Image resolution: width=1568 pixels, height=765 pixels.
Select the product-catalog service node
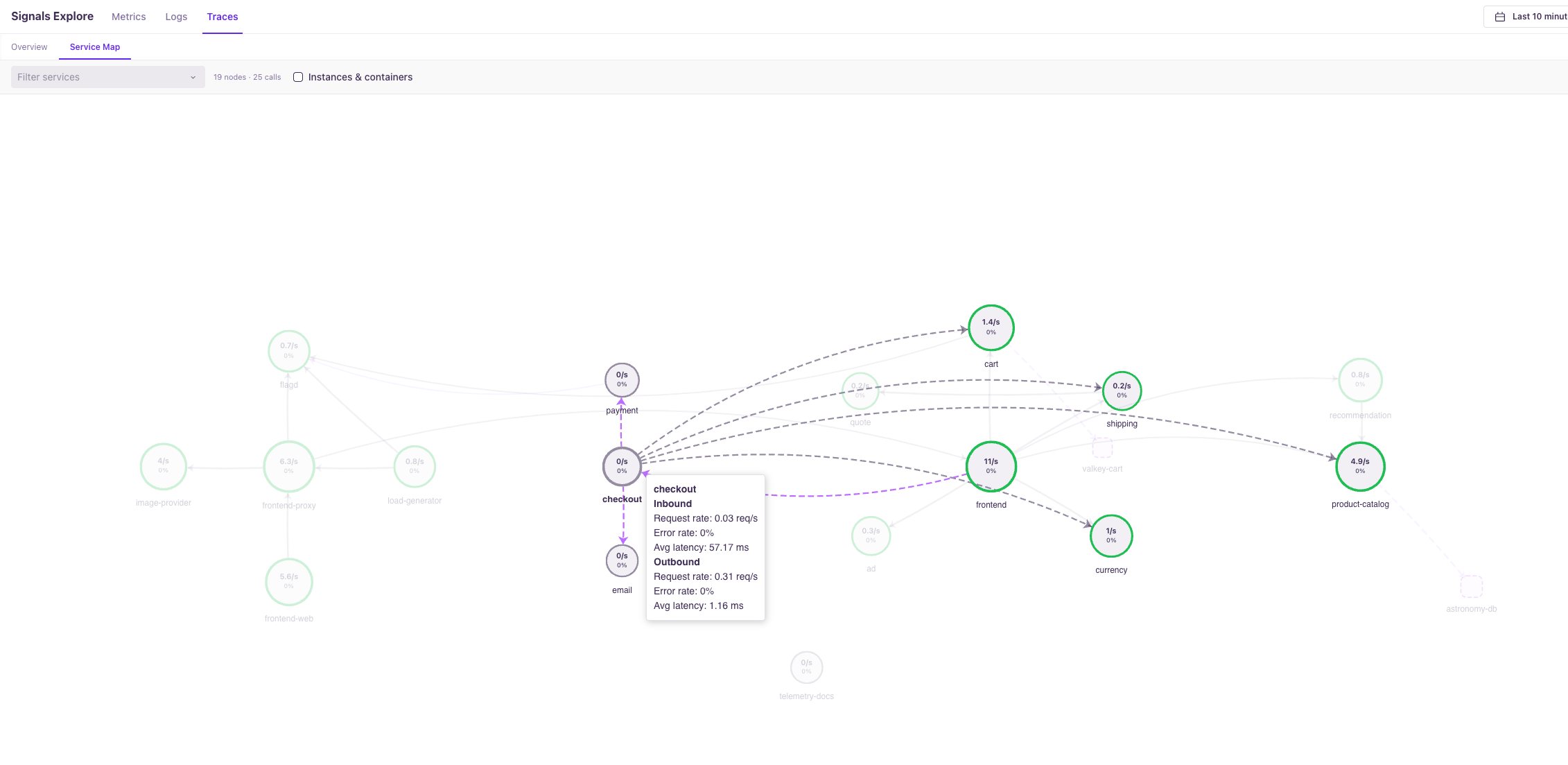[1360, 466]
